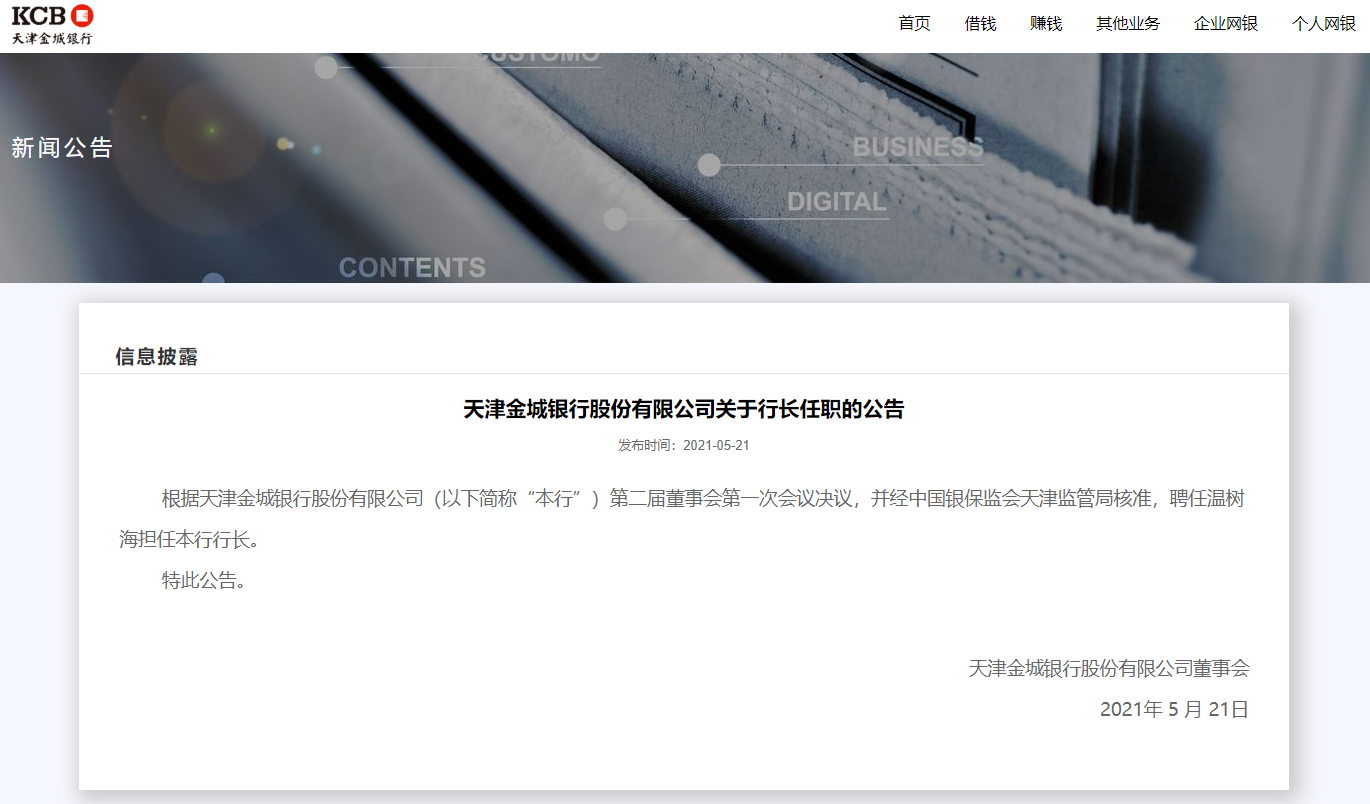Select the 信息披露 section heading
Image resolution: width=1370 pixels, height=804 pixels.
click(x=157, y=357)
